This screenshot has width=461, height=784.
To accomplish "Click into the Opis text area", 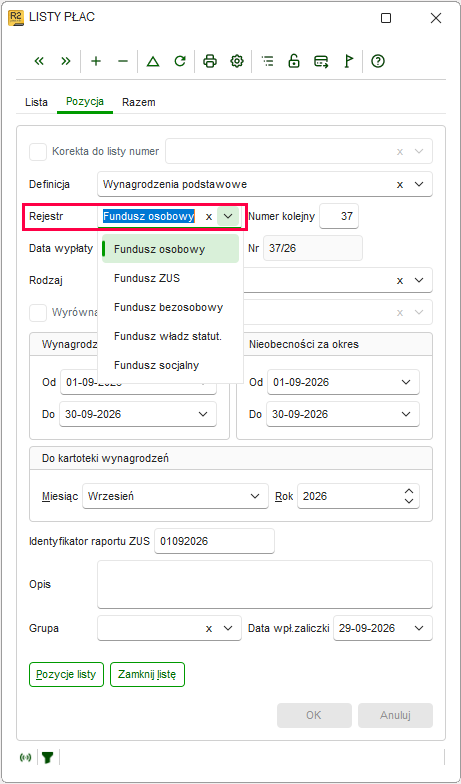I will (x=264, y=584).
